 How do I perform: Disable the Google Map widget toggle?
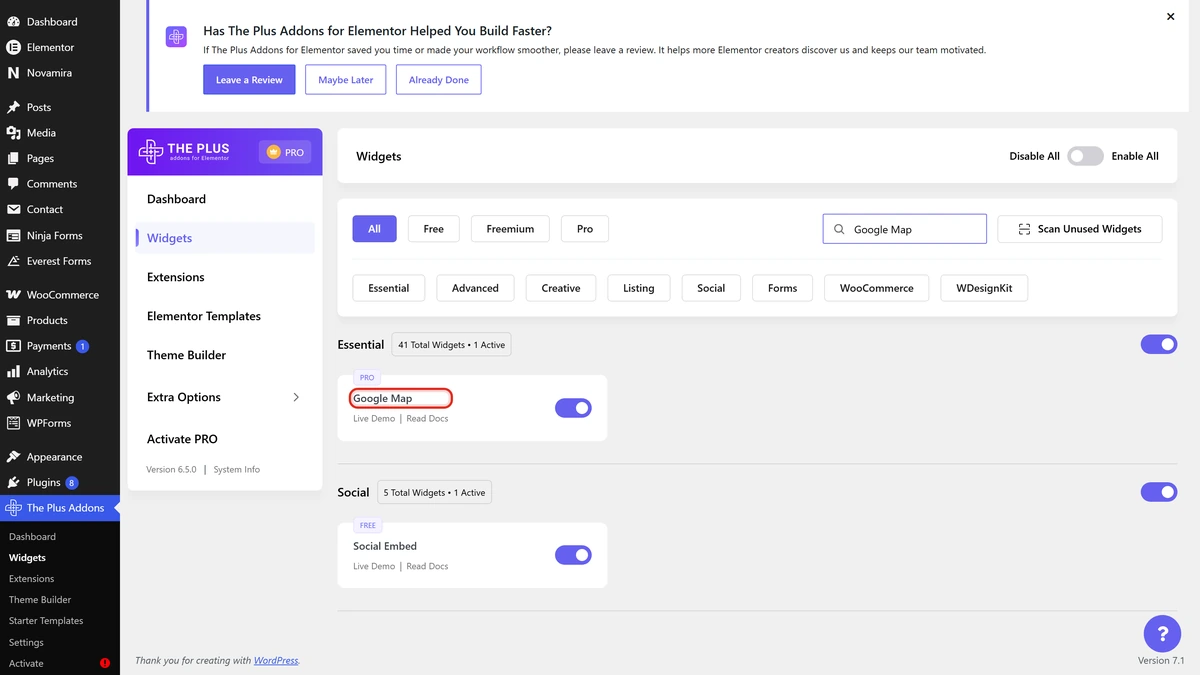point(573,408)
